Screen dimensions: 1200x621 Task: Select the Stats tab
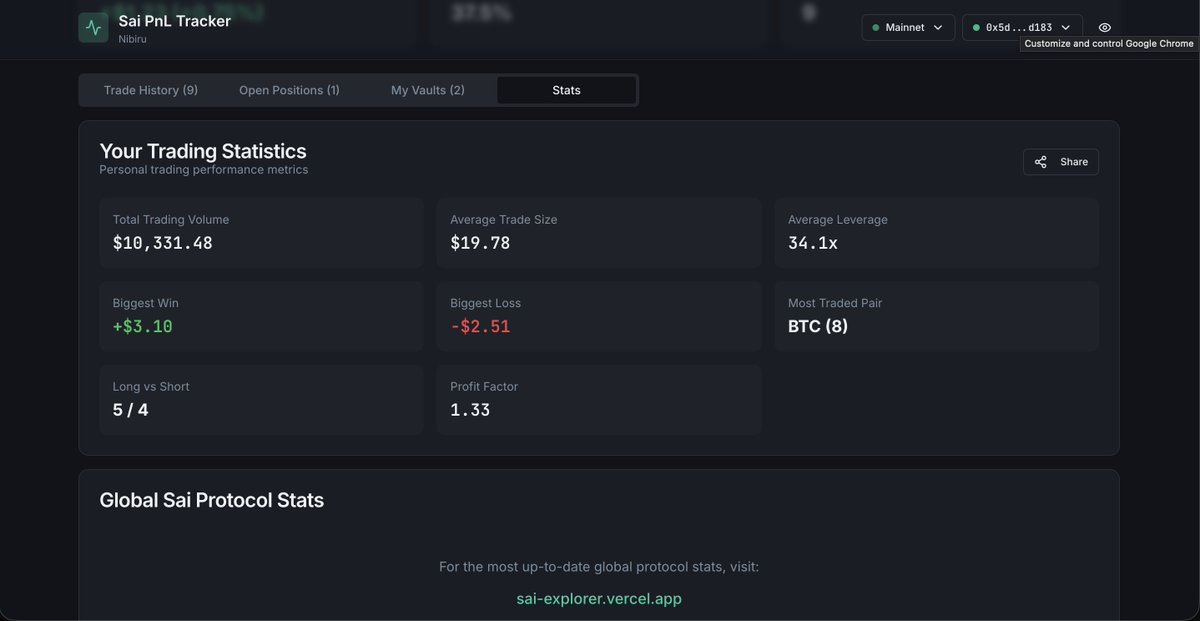[x=566, y=90]
